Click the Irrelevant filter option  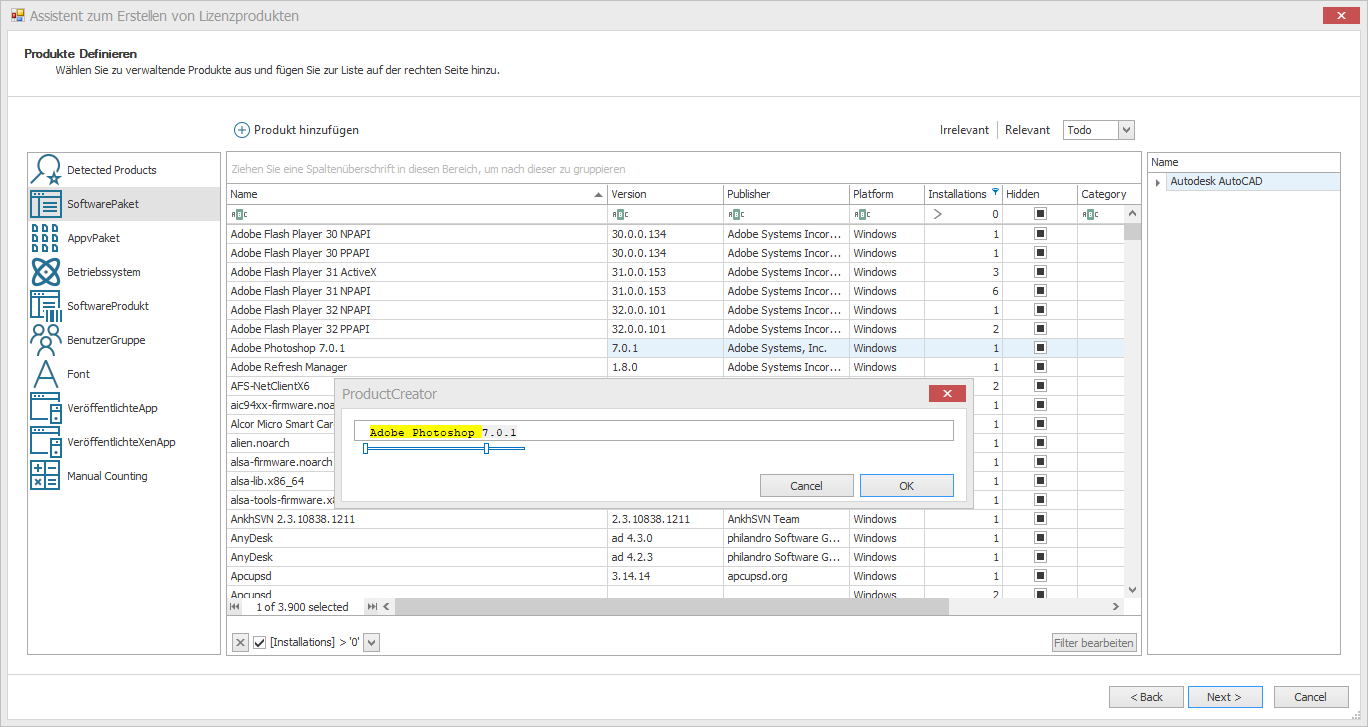coord(964,130)
